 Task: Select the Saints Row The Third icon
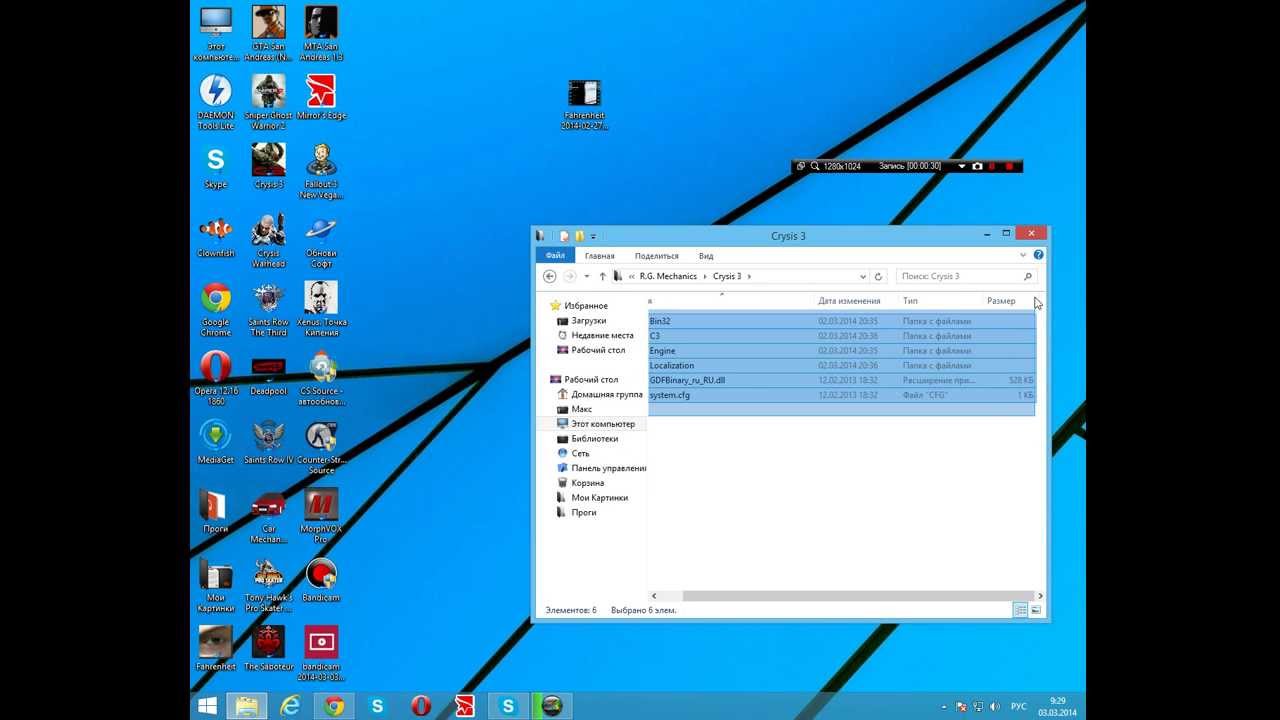coord(268,308)
